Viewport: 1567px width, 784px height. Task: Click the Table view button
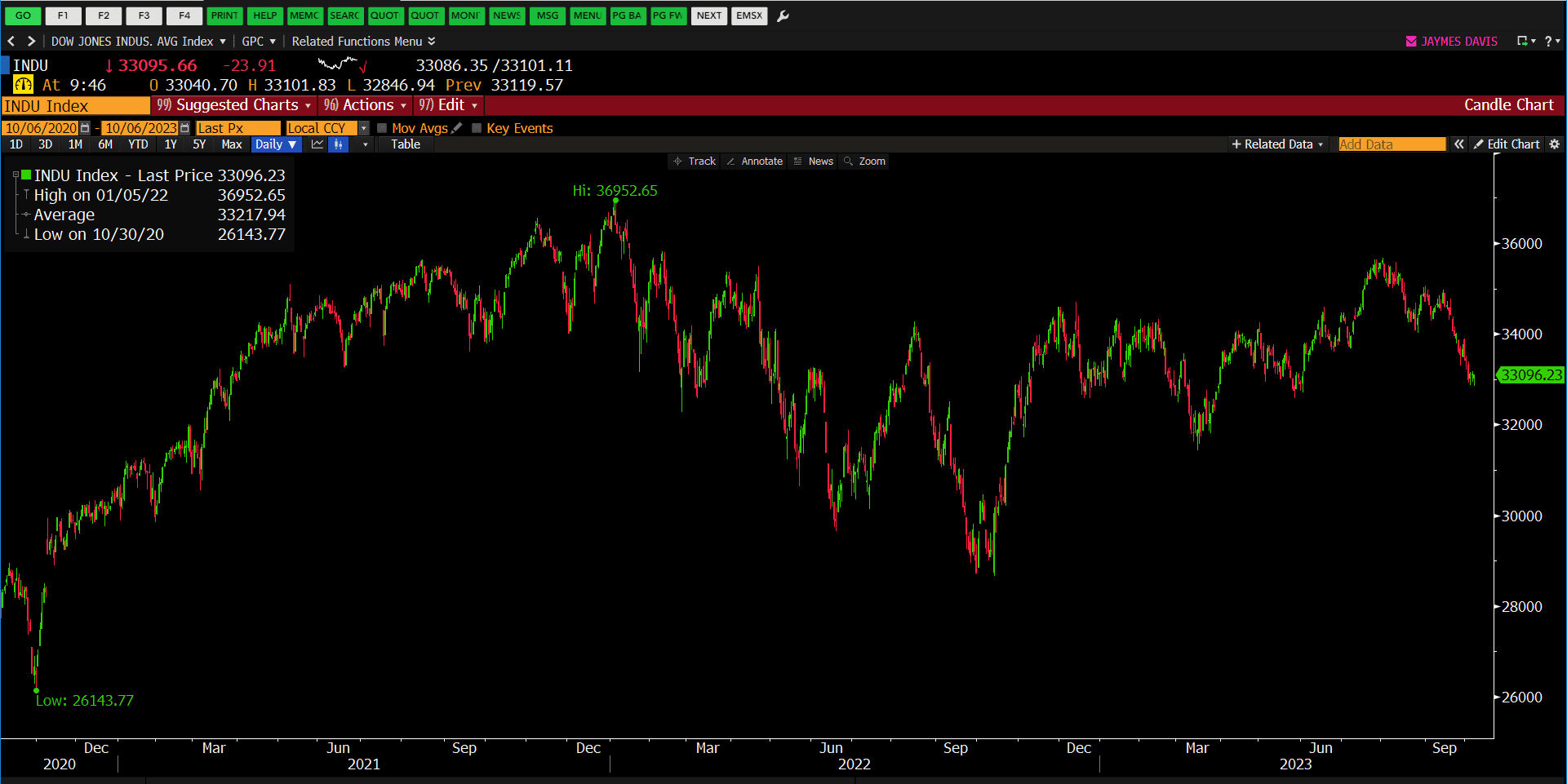[x=406, y=144]
